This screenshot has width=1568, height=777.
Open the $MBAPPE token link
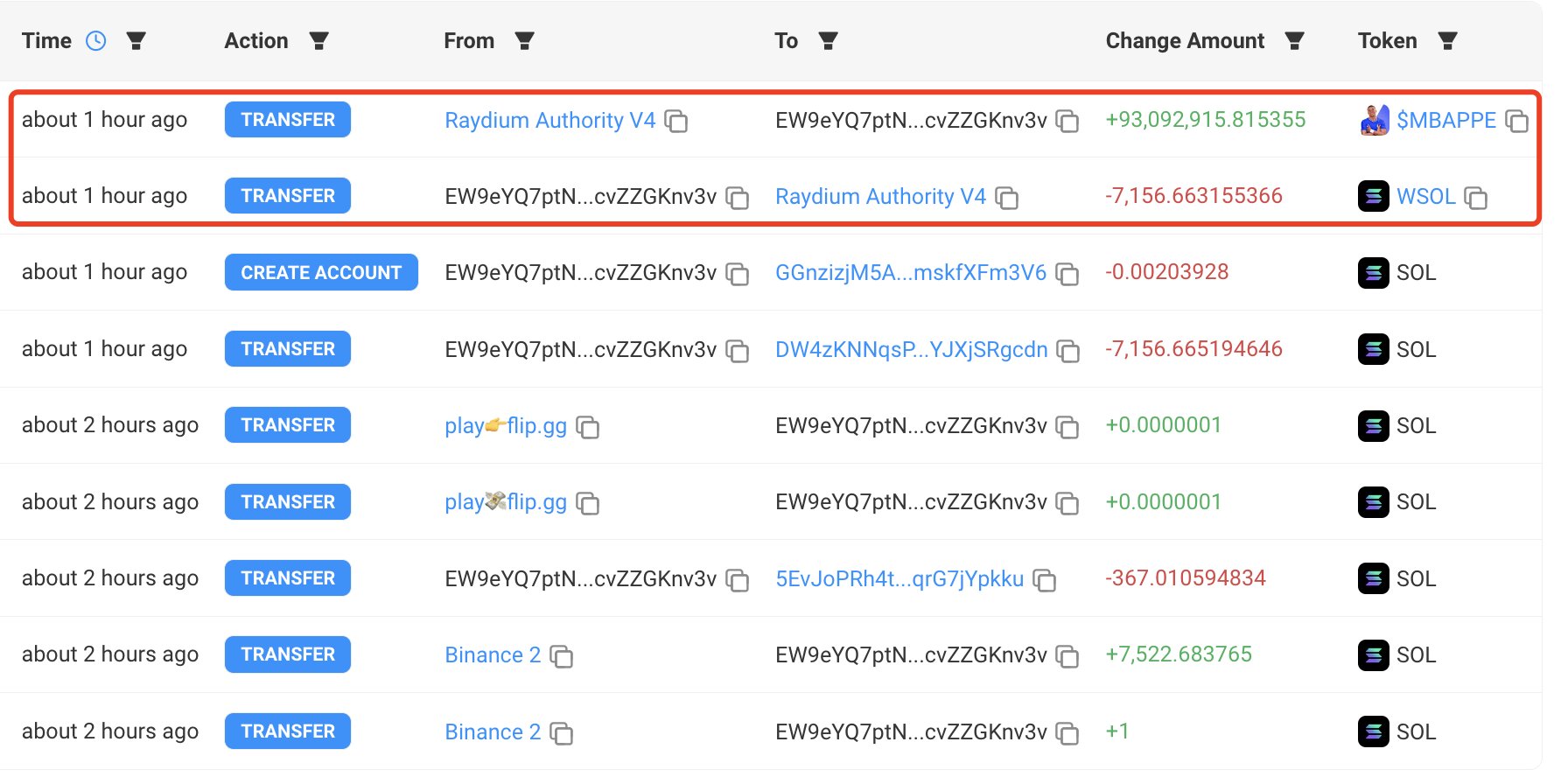pyautogui.click(x=1445, y=121)
